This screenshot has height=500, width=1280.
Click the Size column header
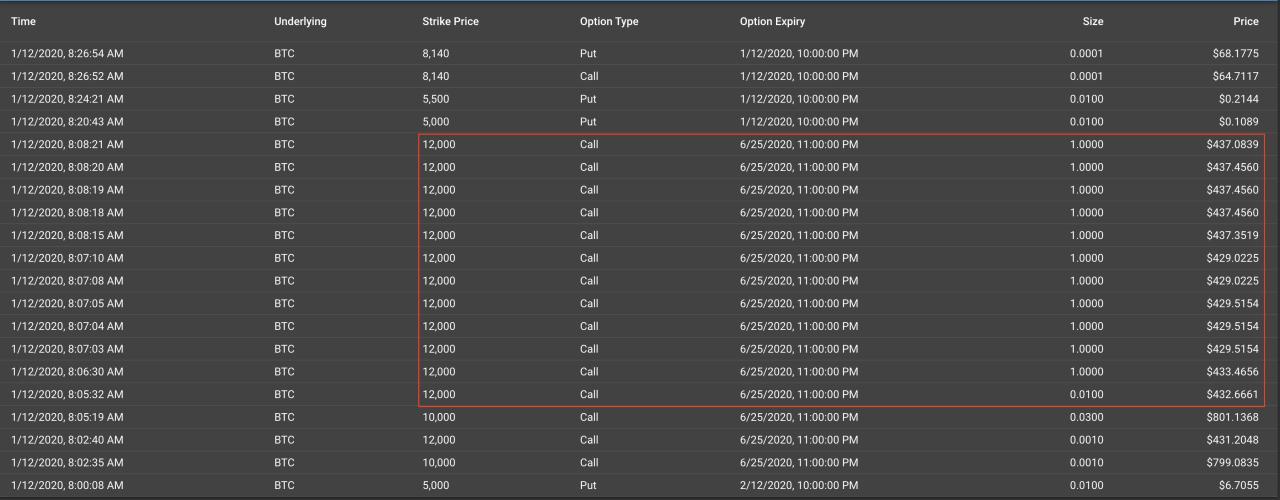[x=1093, y=21]
